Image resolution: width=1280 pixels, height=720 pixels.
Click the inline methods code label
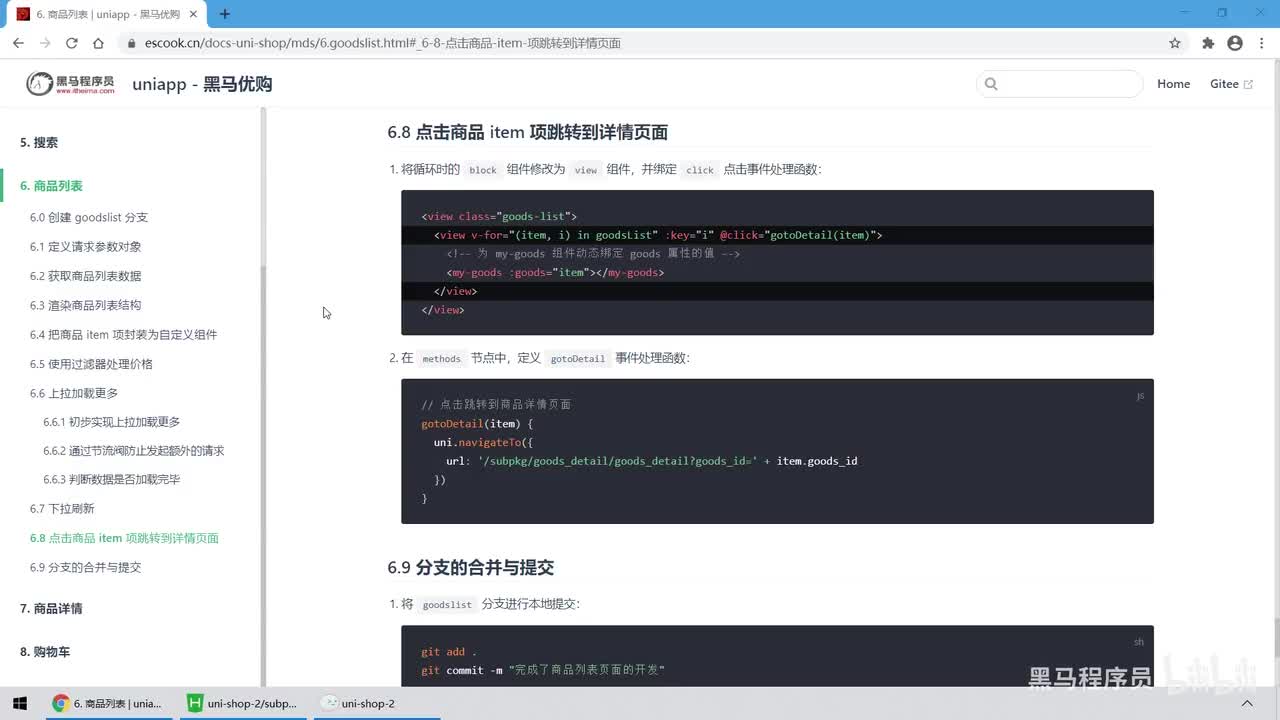(x=441, y=358)
